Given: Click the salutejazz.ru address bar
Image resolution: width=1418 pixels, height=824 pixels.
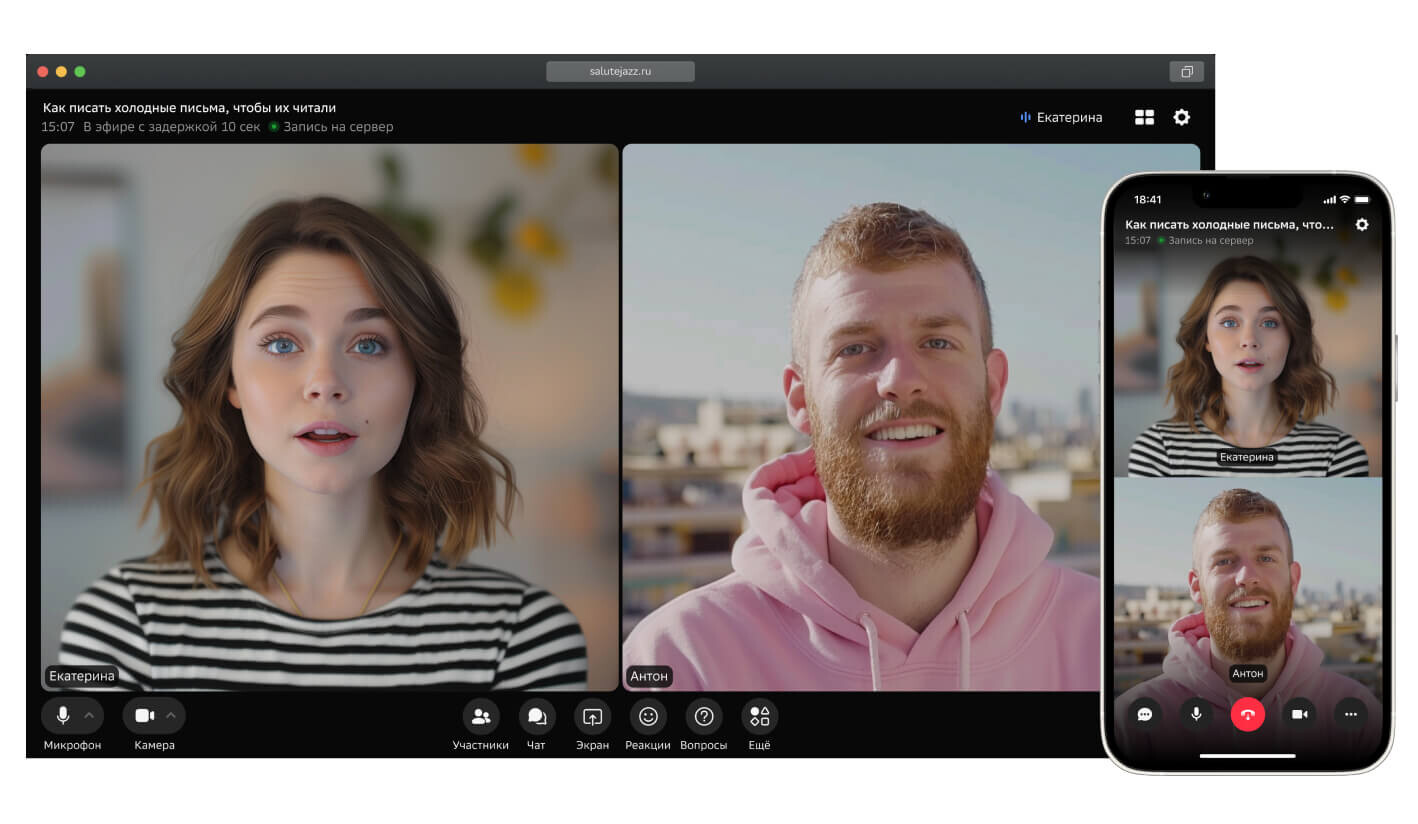Looking at the screenshot, I should (x=620, y=71).
